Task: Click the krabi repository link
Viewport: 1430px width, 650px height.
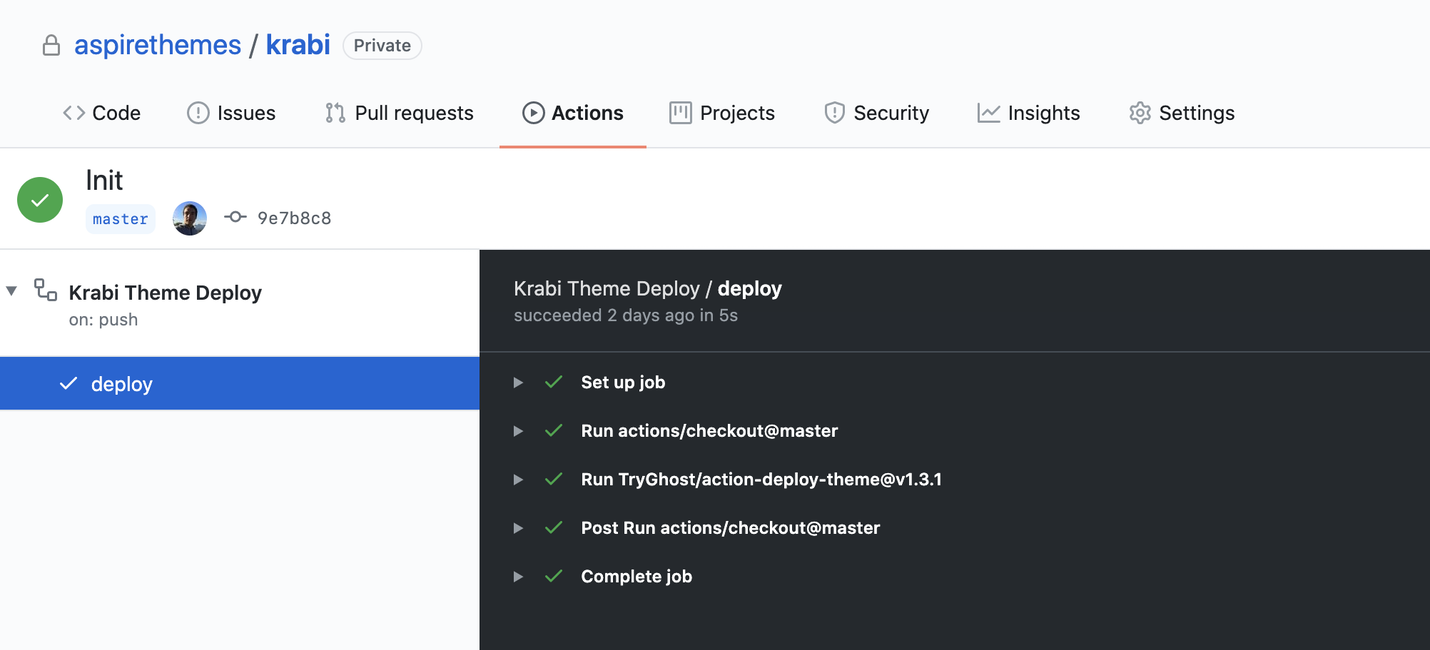Action: click(298, 45)
